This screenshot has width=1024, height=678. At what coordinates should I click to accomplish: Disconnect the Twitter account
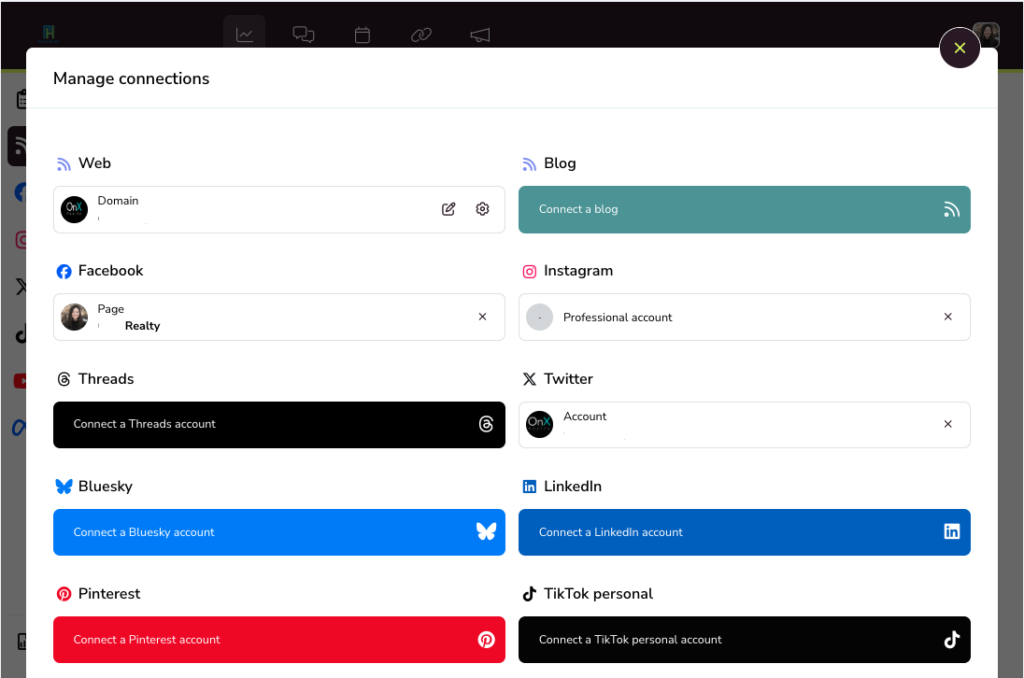point(948,425)
